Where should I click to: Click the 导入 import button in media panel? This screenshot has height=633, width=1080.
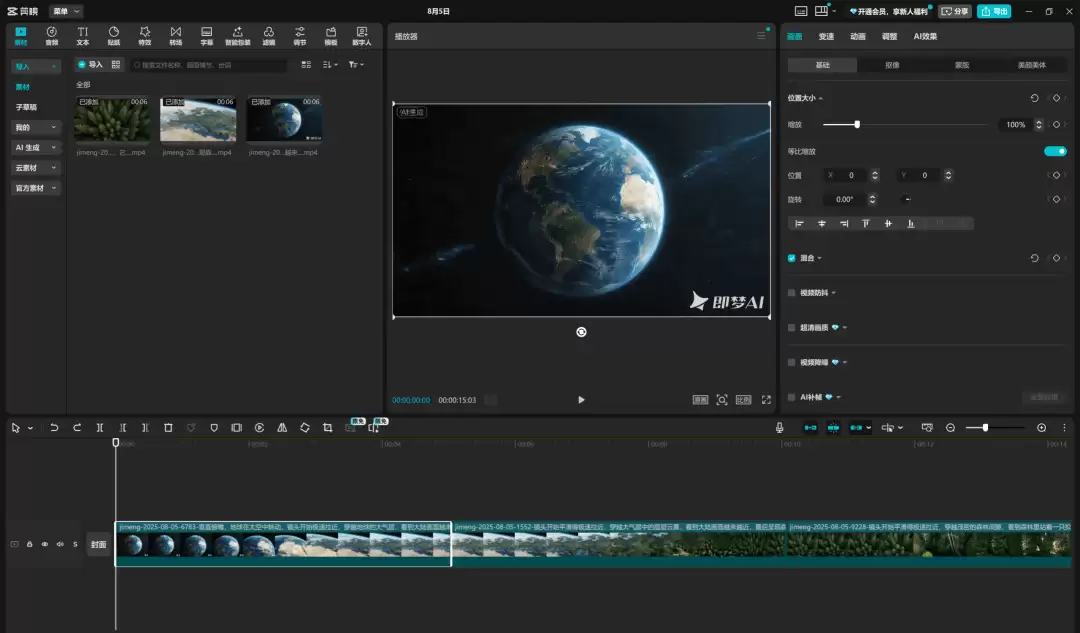tap(90, 65)
